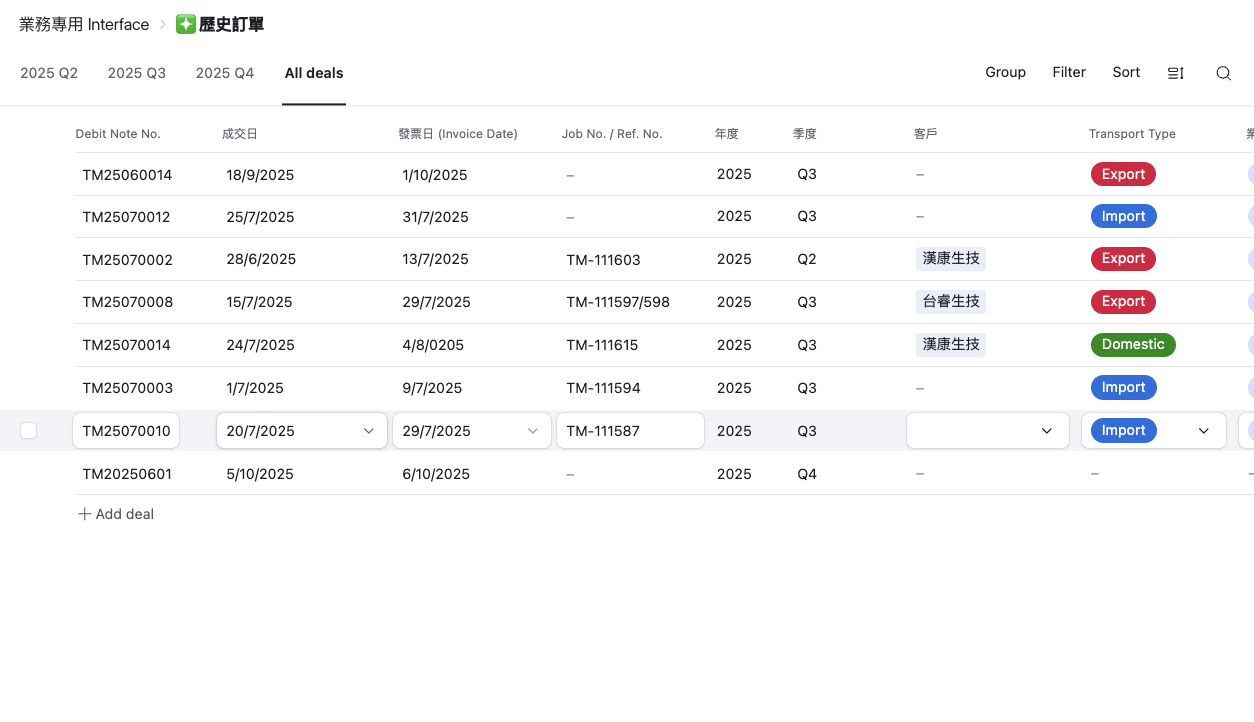Edit the Debit Note field TM25070010
This screenshot has width=1254, height=722.
(x=126, y=431)
